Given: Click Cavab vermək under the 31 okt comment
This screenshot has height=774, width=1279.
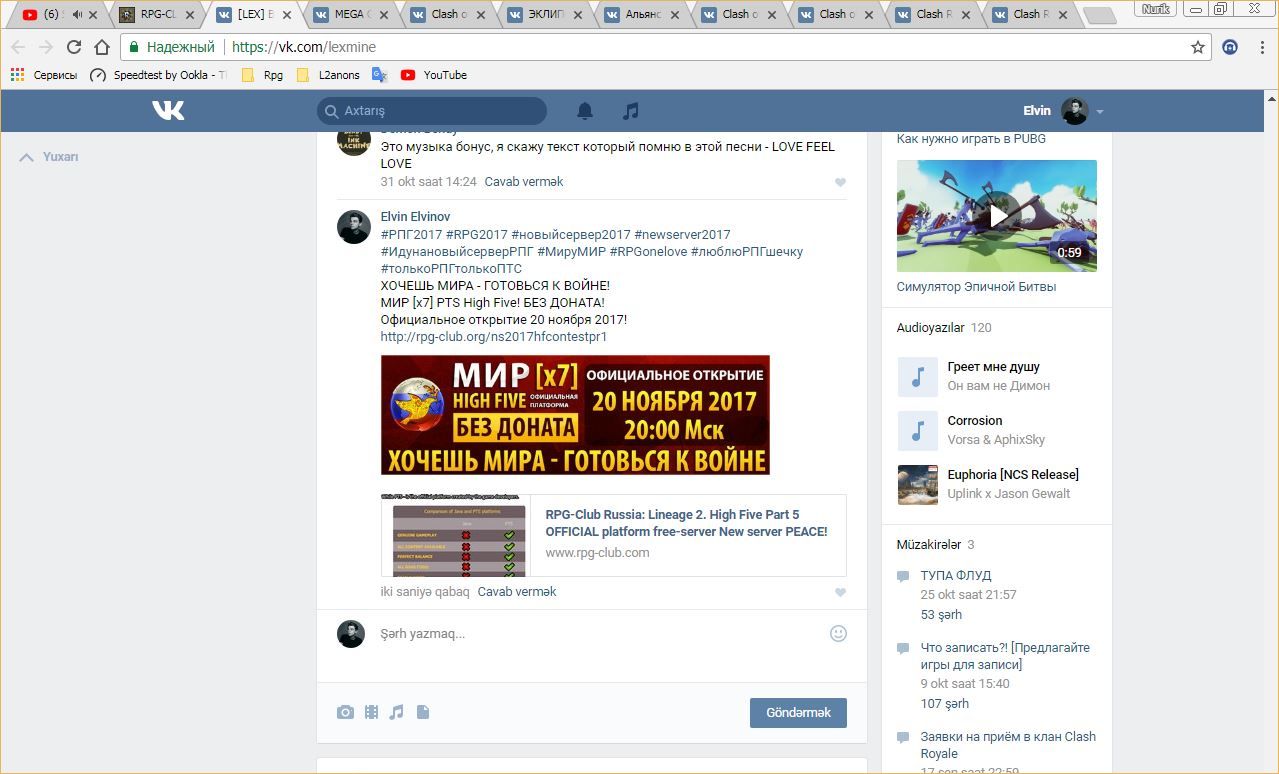Looking at the screenshot, I should coord(524,182).
